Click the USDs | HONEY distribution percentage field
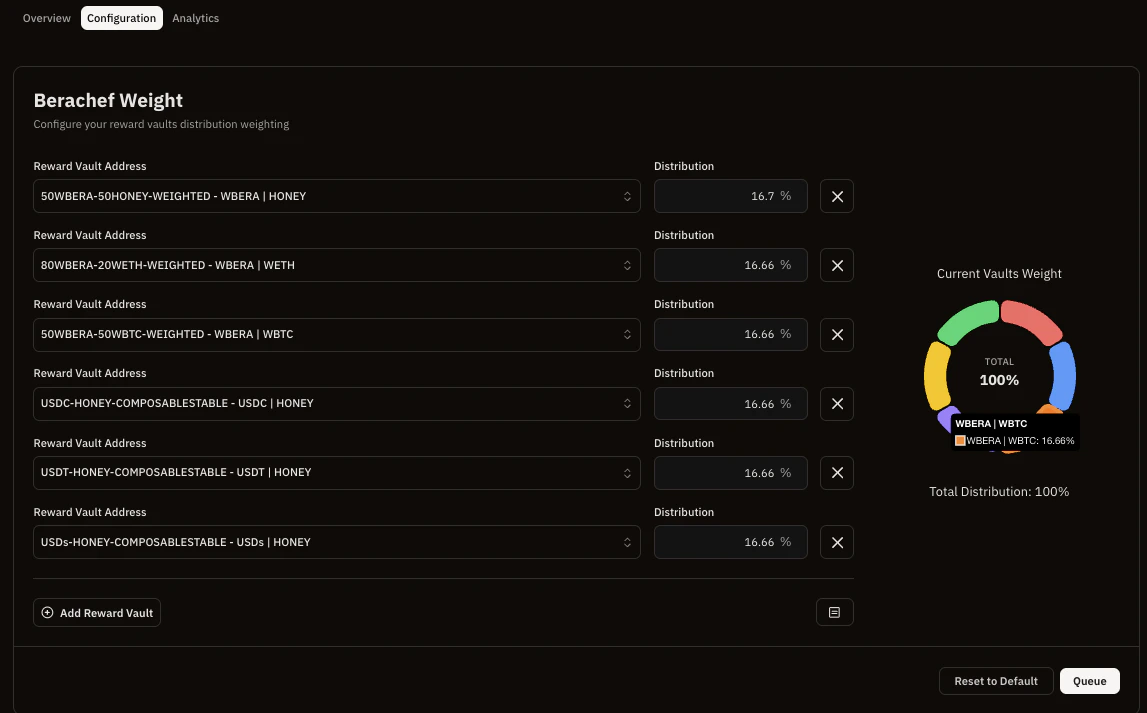The width and height of the screenshot is (1147, 713). click(730, 541)
